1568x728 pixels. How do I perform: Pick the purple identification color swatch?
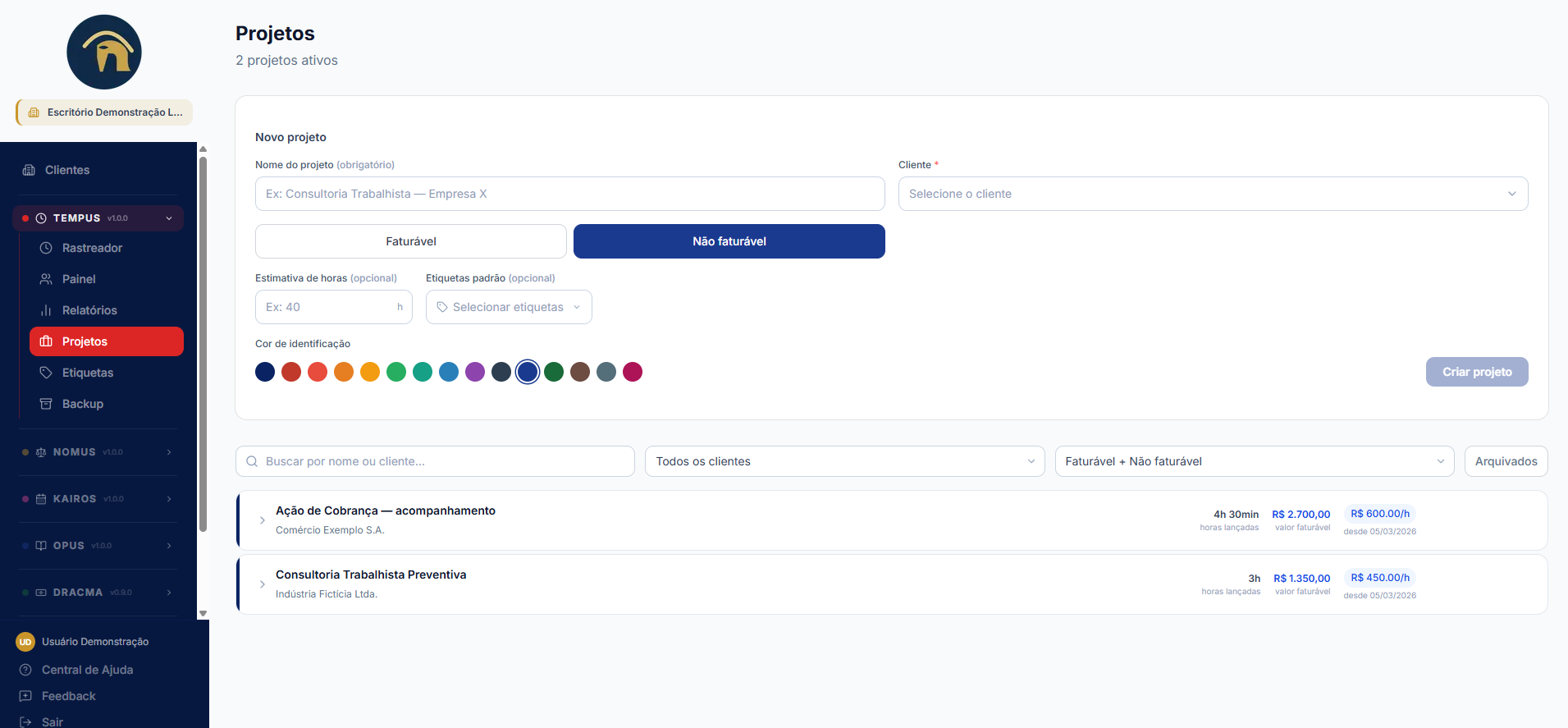pyautogui.click(x=475, y=372)
